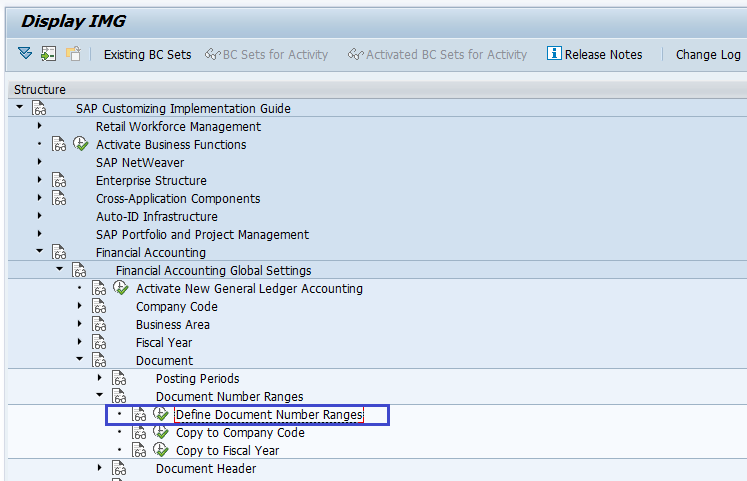Screen dimensions: 747x481
Task: Select Copy to Company Code text
Action: point(240,433)
